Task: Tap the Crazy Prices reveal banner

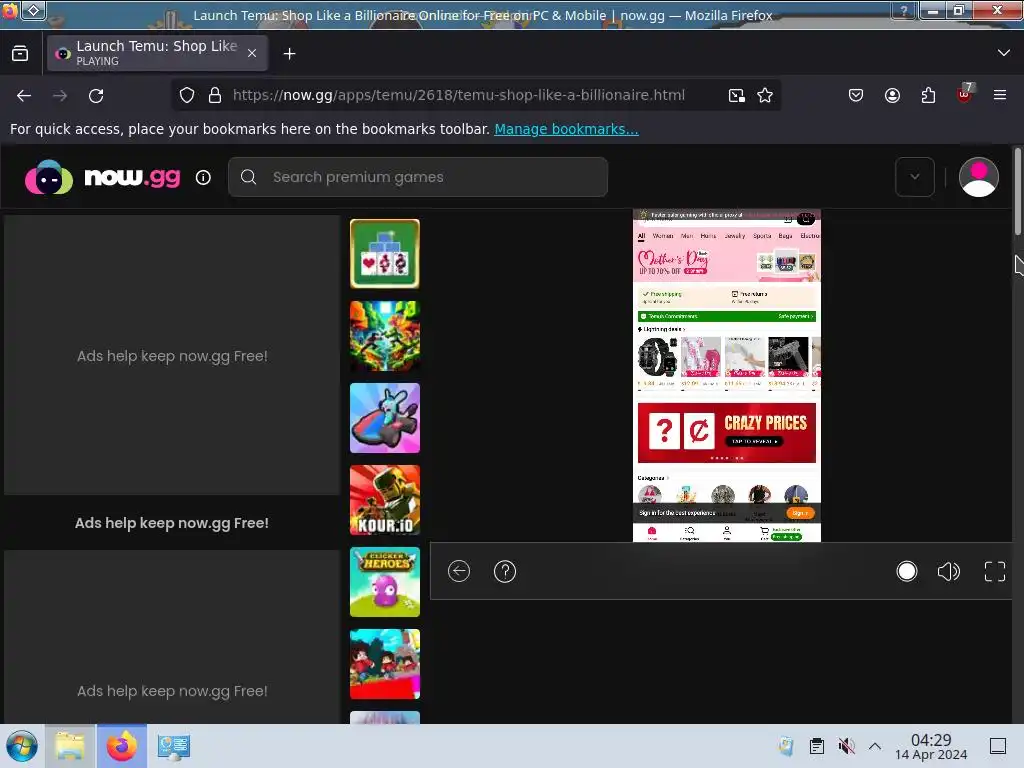Action: point(727,432)
